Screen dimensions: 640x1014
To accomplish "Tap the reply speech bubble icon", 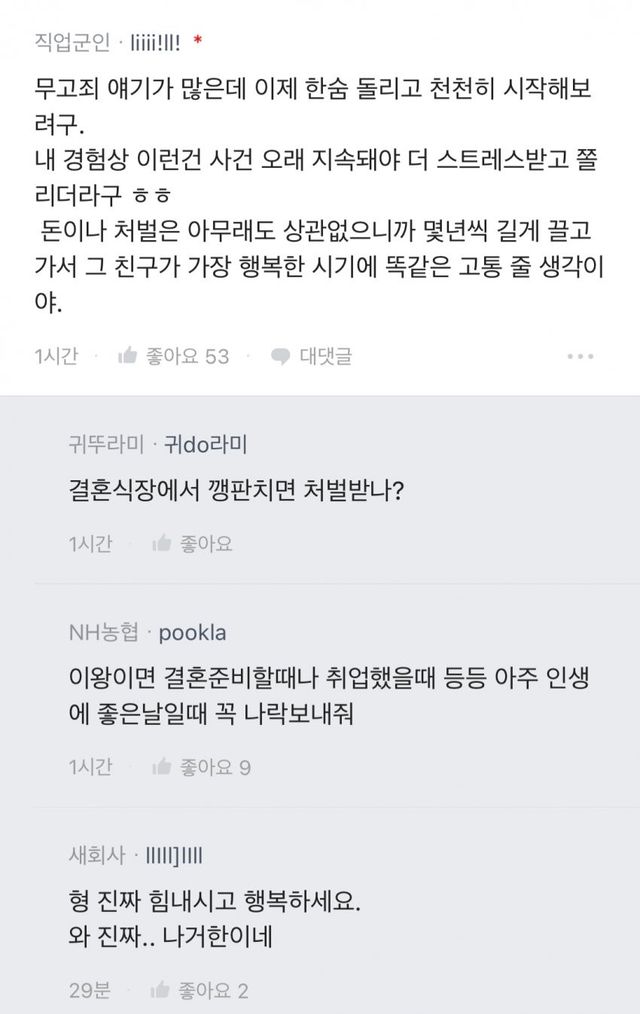I will point(281,356).
